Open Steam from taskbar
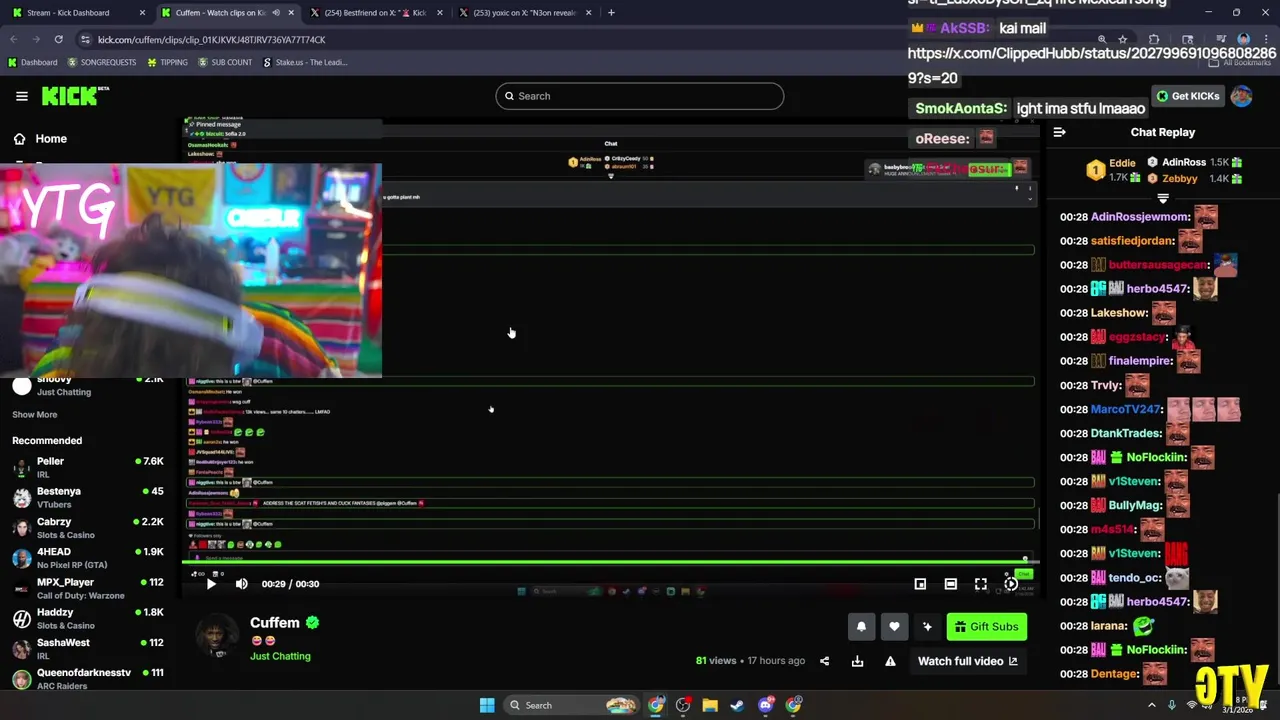The height and width of the screenshot is (720, 1280). click(737, 705)
